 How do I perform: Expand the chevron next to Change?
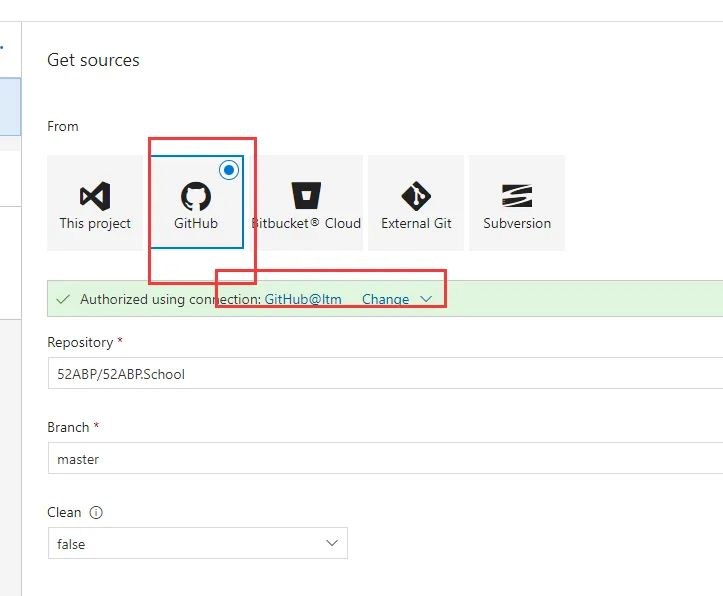(426, 299)
